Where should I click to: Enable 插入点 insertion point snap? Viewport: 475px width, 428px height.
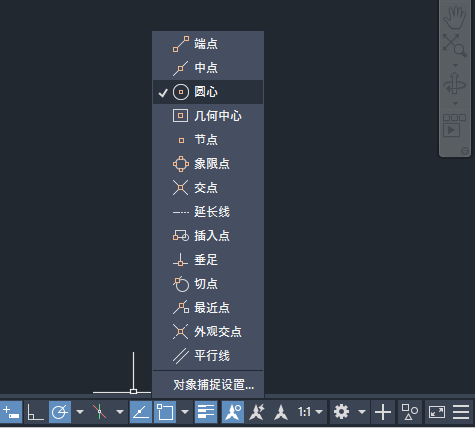coord(208,236)
